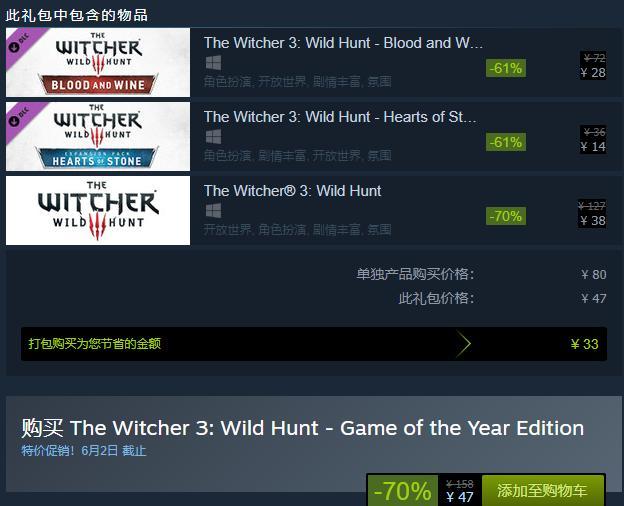Click the 打包购买为您节省的金额 savings bar
The height and width of the screenshot is (506, 624).
tap(314, 344)
